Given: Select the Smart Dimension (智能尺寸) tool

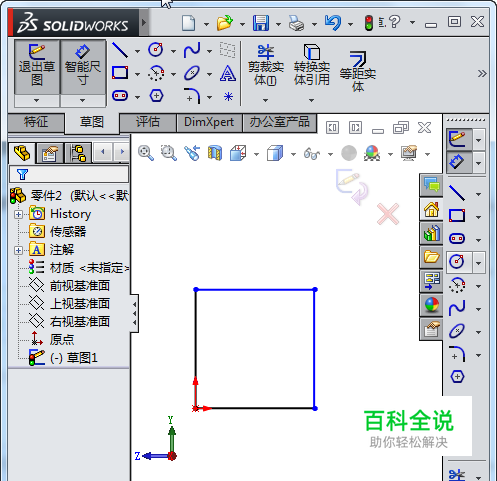Looking at the screenshot, I should click(x=83, y=68).
